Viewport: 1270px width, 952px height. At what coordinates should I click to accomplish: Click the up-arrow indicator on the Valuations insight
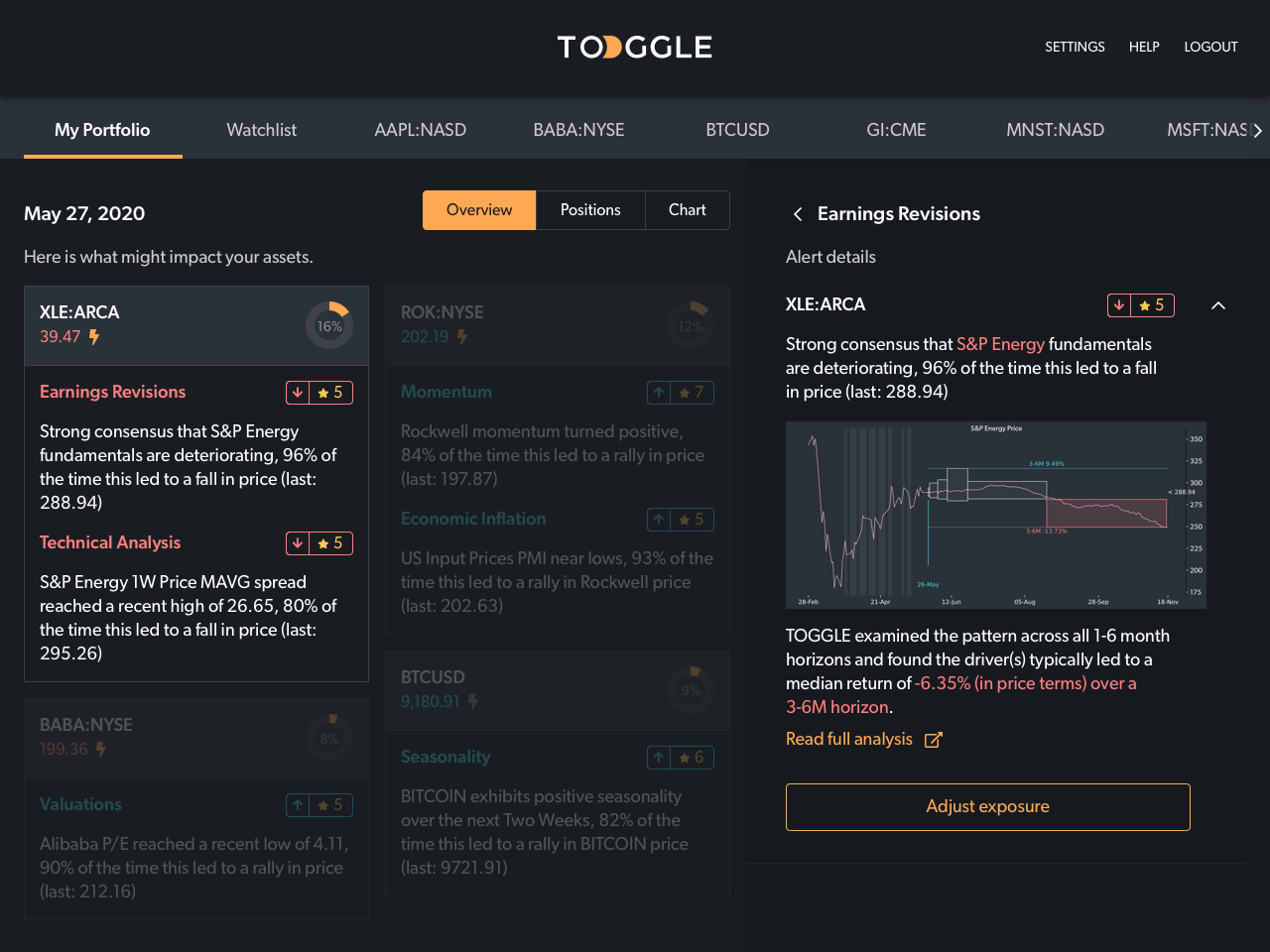pyautogui.click(x=297, y=804)
